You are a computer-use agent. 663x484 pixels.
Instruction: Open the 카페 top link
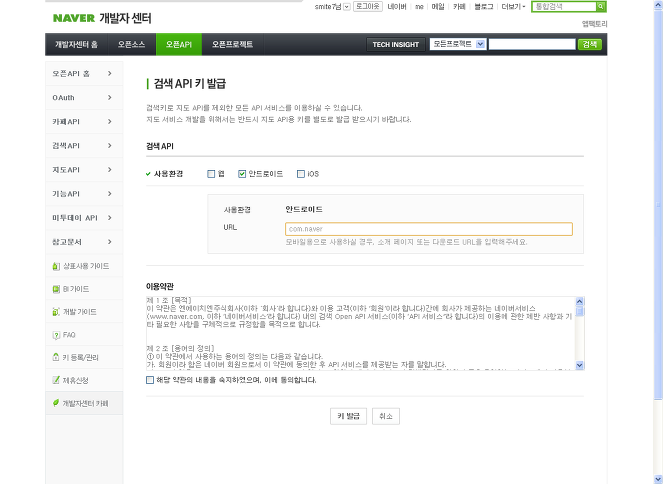[x=459, y=6]
